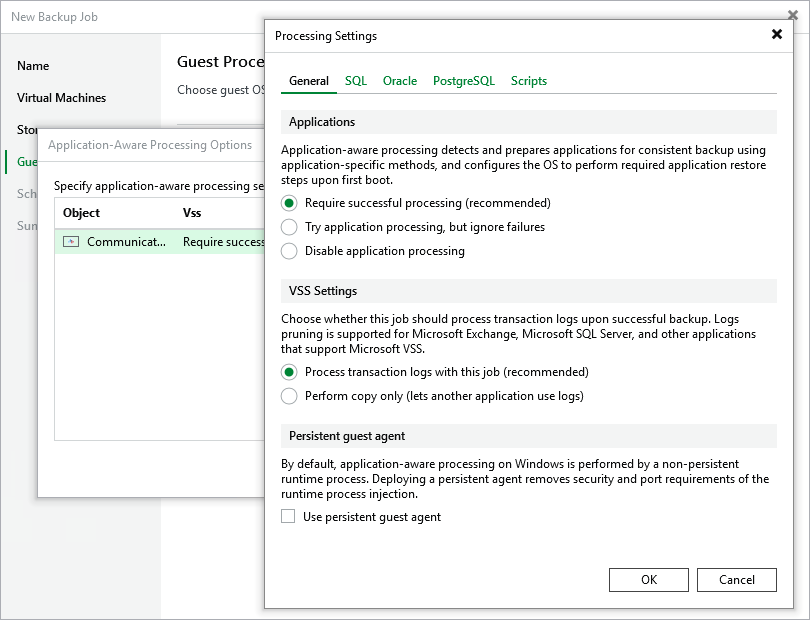Click the Processing Settings title text
The image size is (810, 620).
point(326,36)
